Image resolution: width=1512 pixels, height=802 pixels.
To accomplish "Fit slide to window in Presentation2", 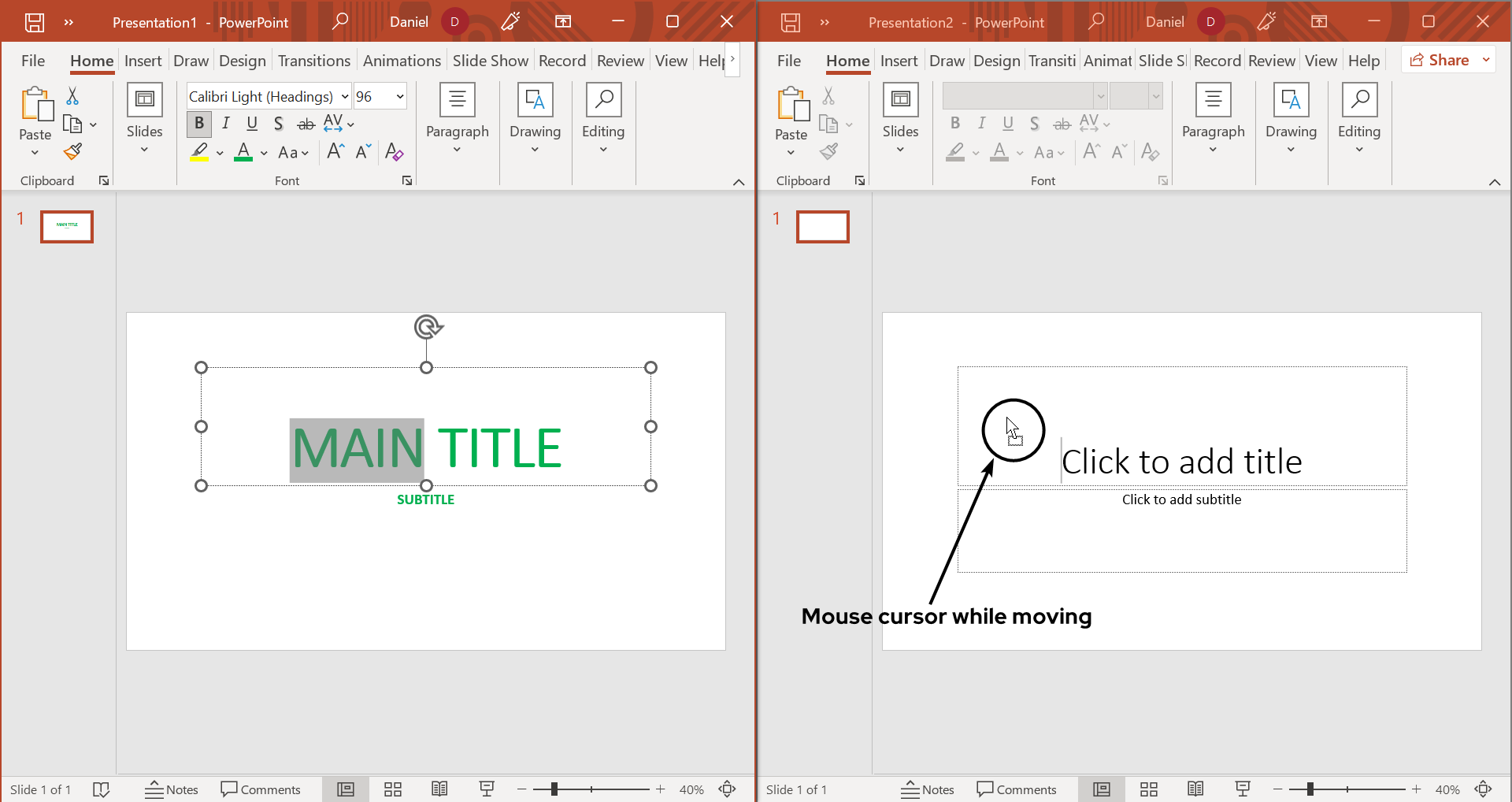I will [x=1484, y=789].
